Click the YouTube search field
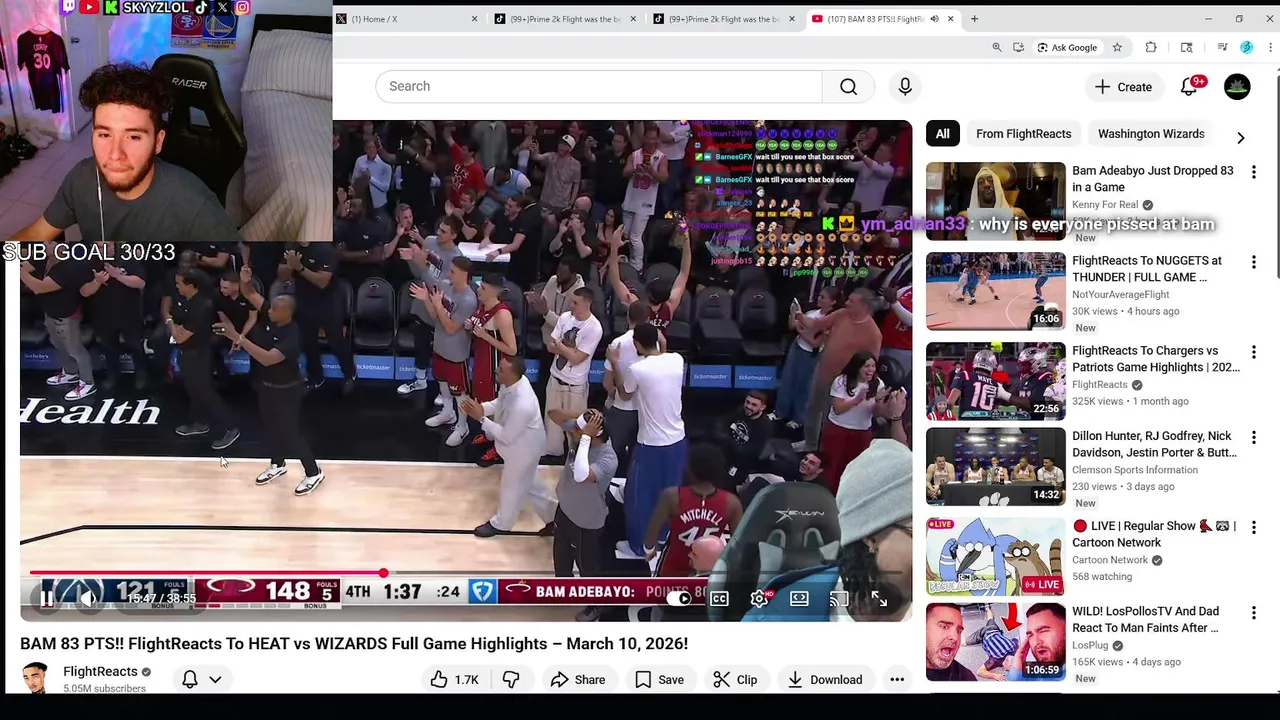The height and width of the screenshot is (720, 1280). (x=598, y=86)
